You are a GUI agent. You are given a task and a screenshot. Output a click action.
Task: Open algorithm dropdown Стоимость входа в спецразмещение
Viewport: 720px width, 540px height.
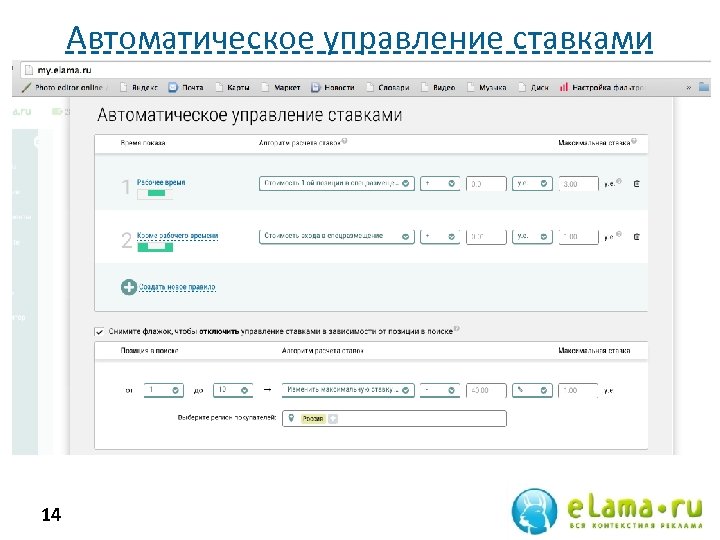337,236
